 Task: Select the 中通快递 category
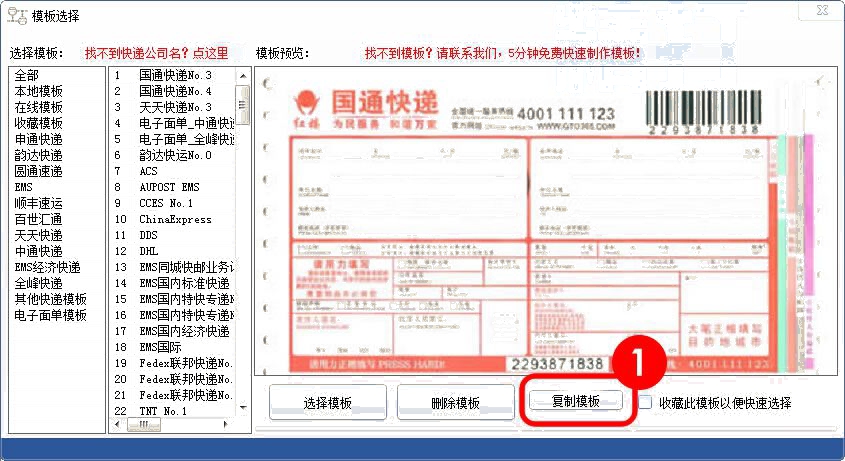[39, 251]
